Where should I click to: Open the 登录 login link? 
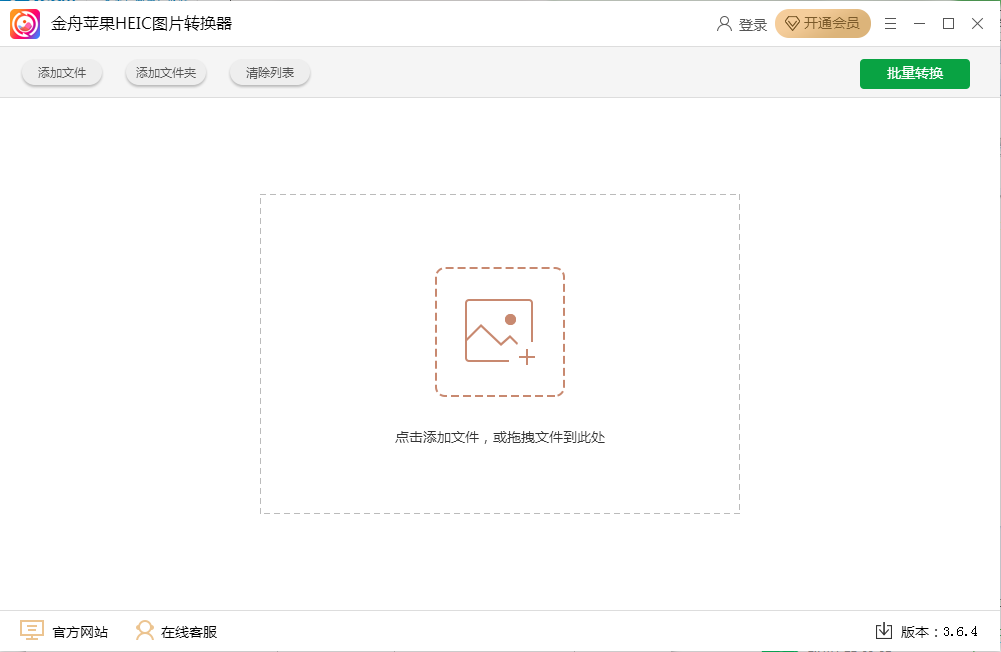(753, 24)
